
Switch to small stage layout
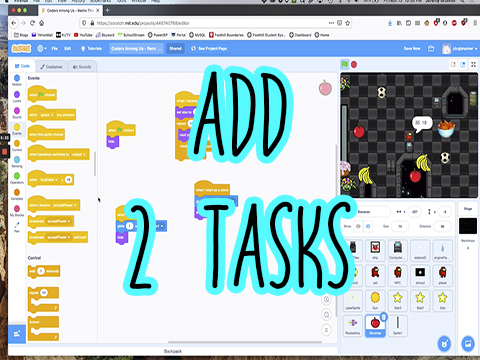pyautogui.click(x=453, y=65)
